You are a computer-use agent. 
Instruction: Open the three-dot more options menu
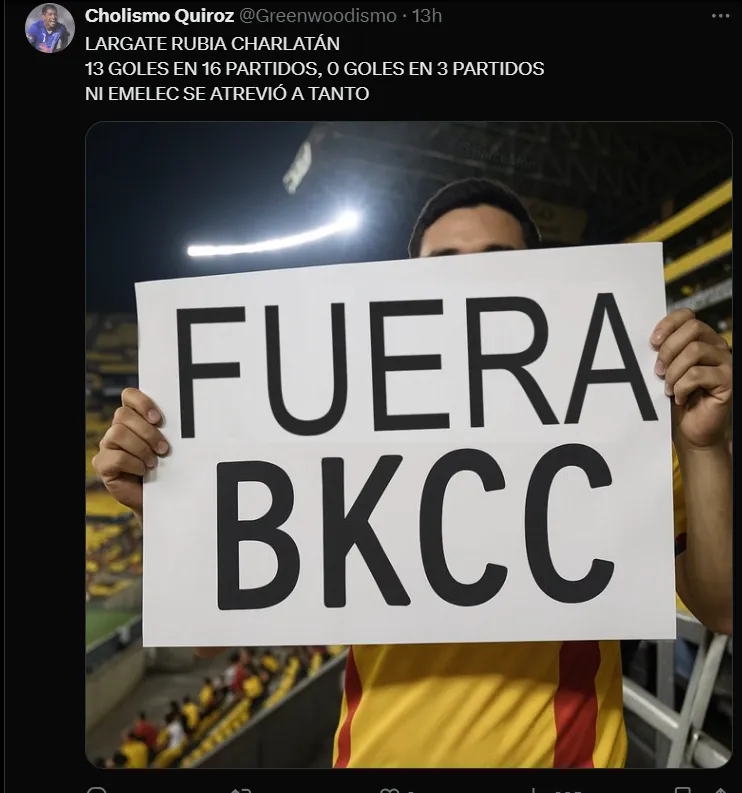720,16
